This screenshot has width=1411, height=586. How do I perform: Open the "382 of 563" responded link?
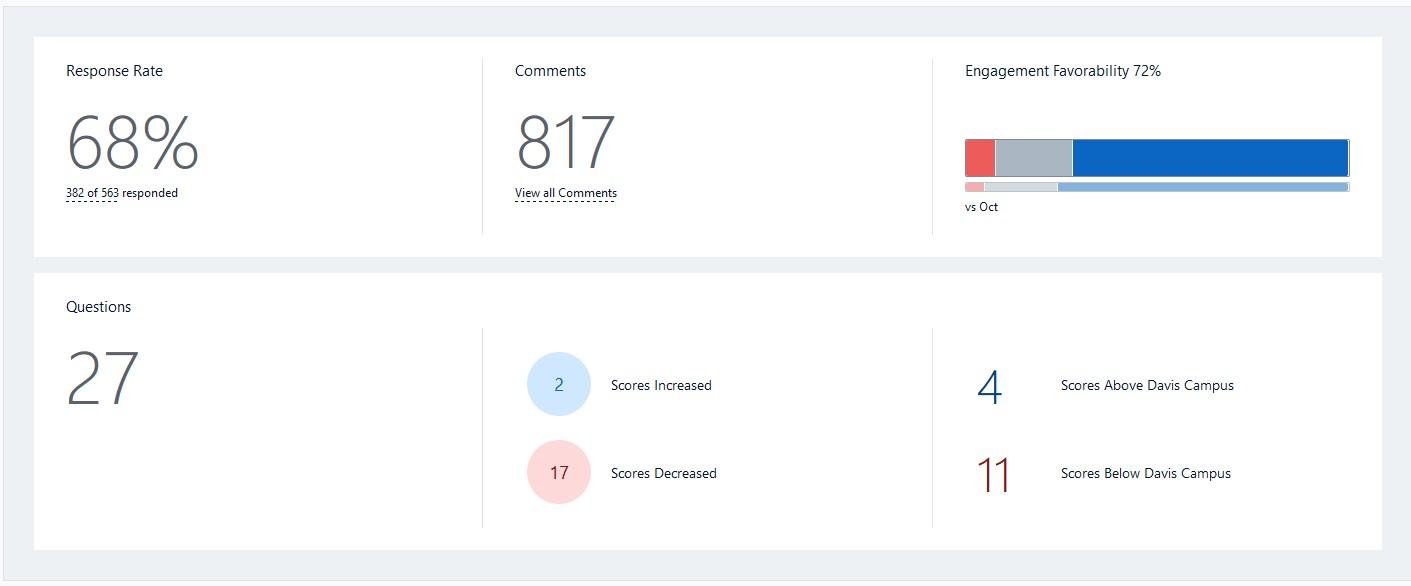coord(92,193)
